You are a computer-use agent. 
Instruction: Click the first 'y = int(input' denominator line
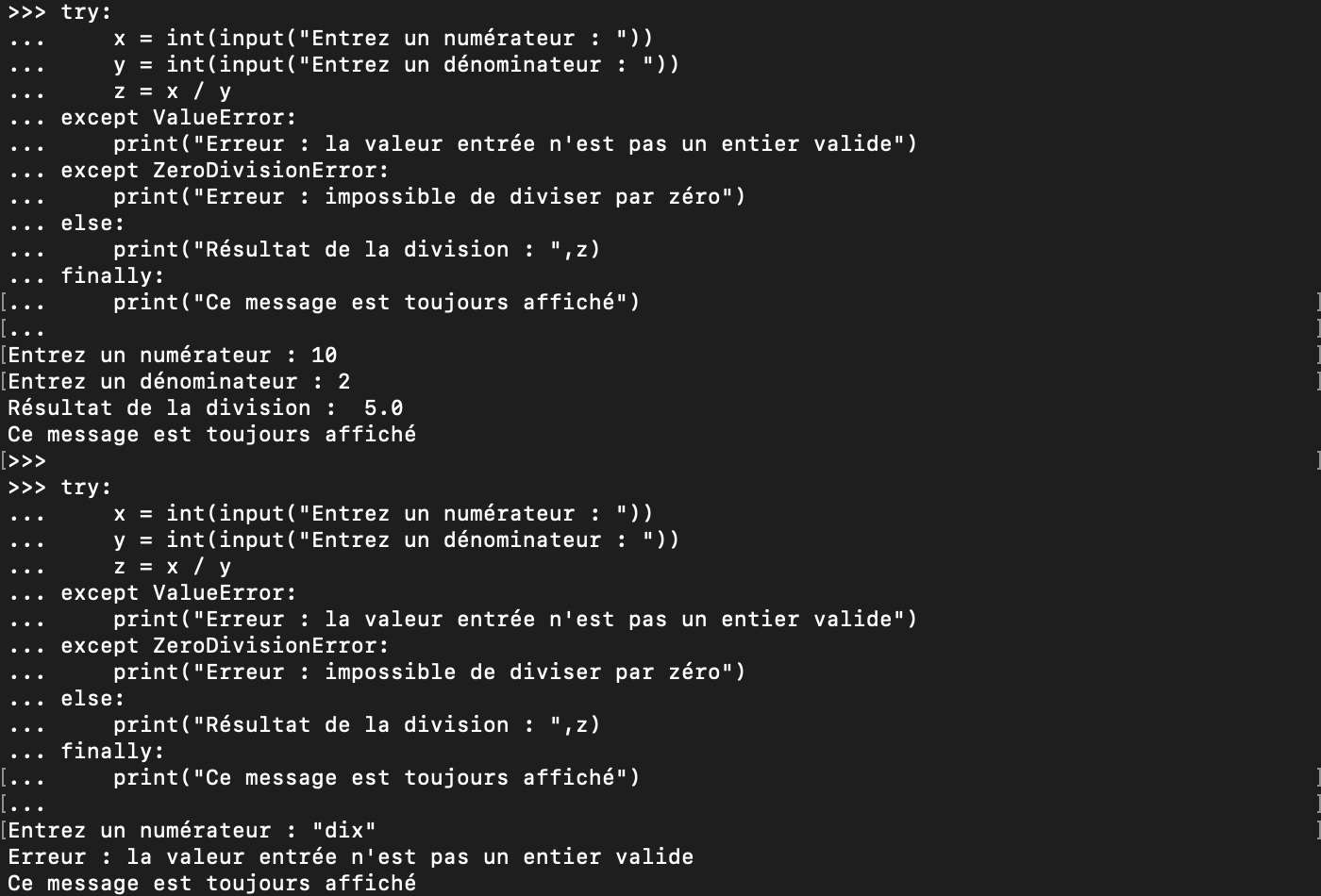pos(396,65)
